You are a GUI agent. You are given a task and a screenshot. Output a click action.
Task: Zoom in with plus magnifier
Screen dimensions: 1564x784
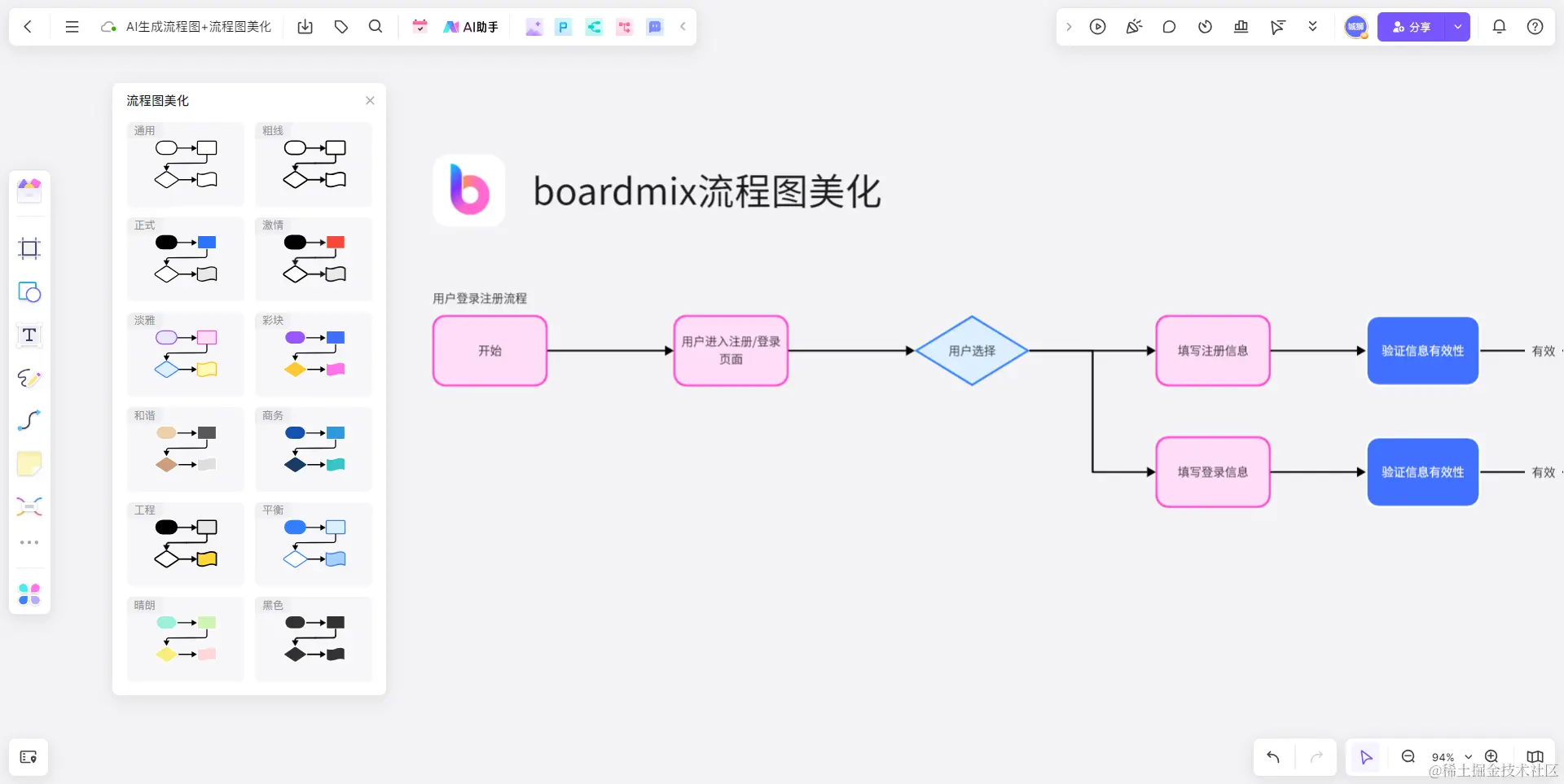pyautogui.click(x=1492, y=757)
